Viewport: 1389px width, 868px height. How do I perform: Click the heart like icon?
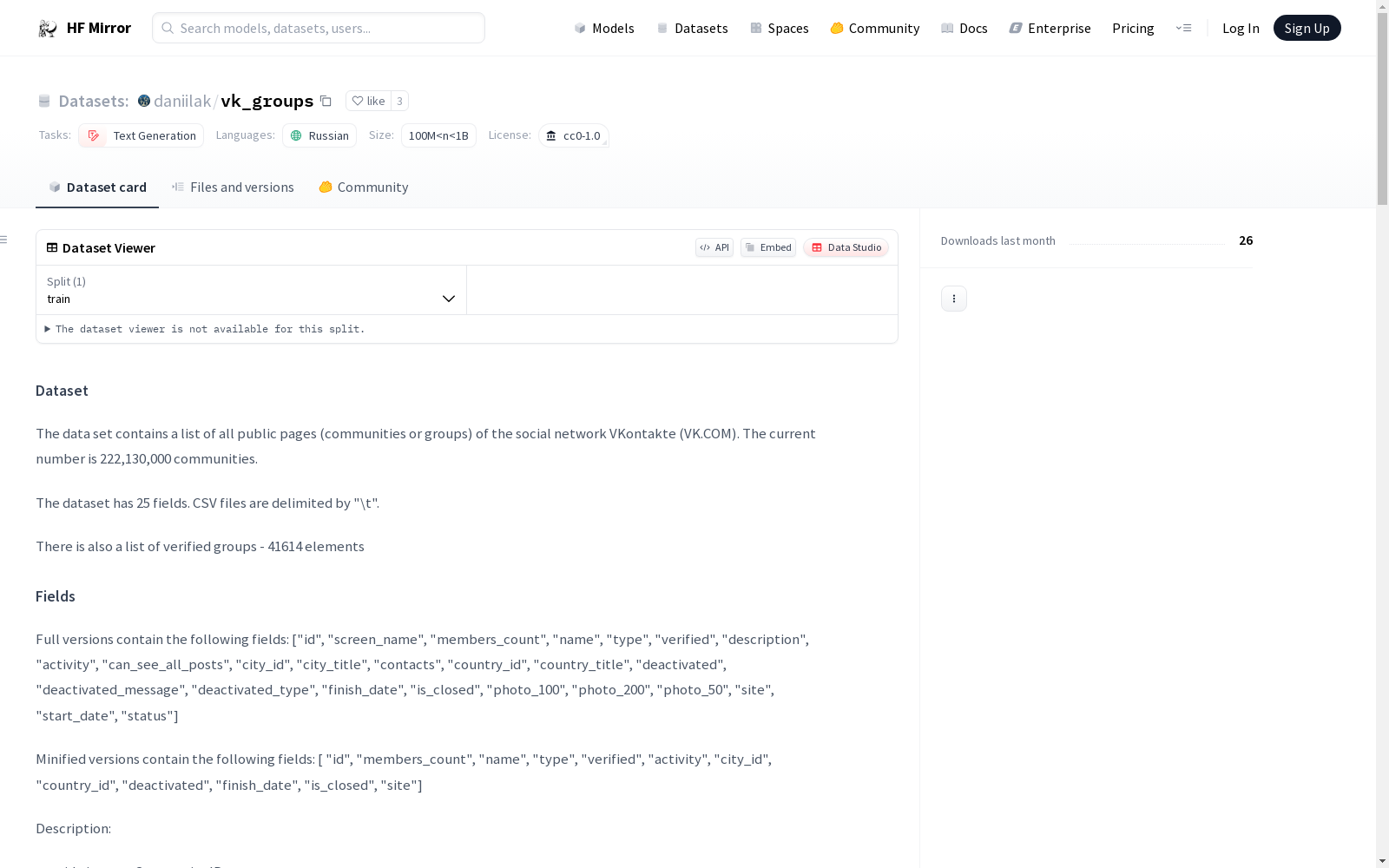point(357,101)
